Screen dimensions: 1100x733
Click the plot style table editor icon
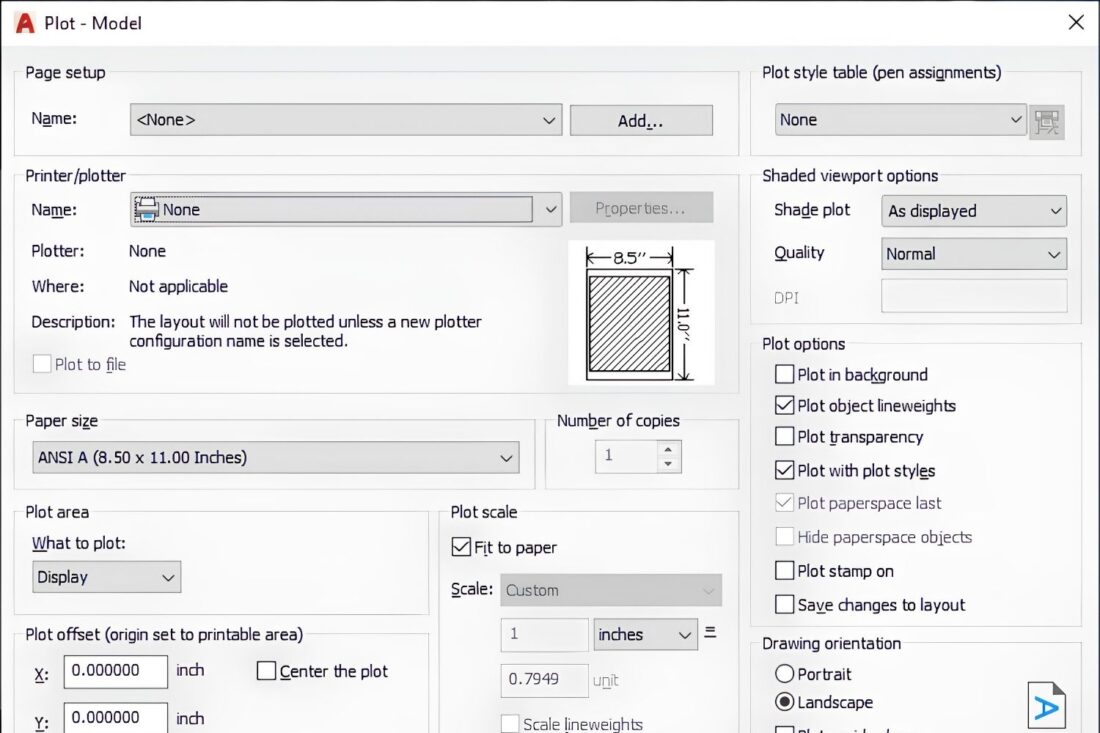click(1047, 121)
